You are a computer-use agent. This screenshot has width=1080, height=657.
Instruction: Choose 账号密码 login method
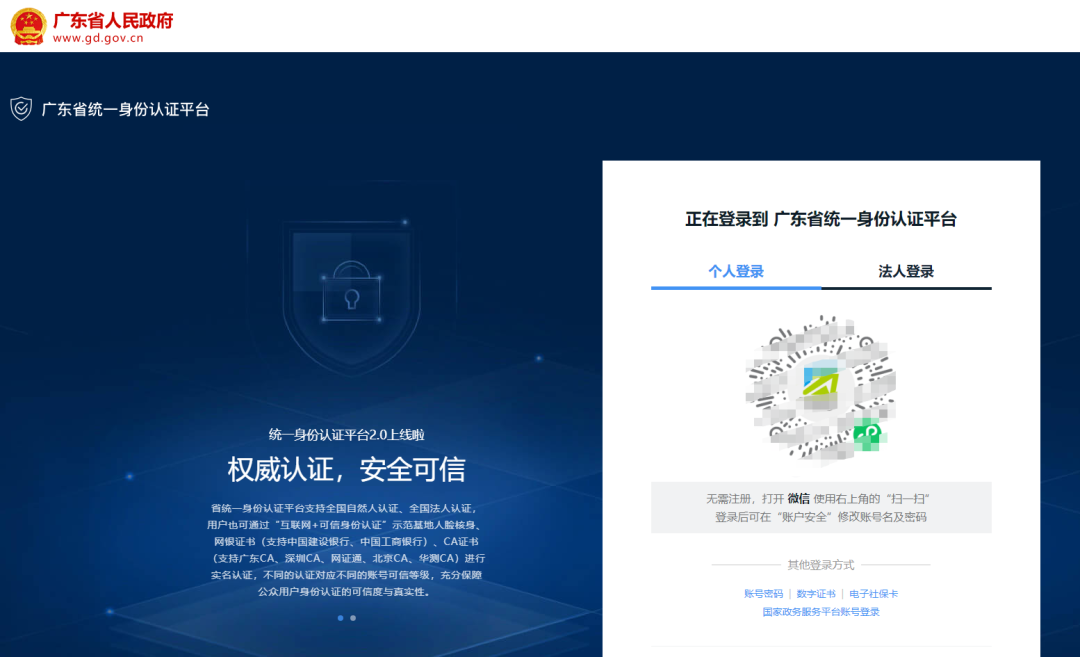point(763,594)
